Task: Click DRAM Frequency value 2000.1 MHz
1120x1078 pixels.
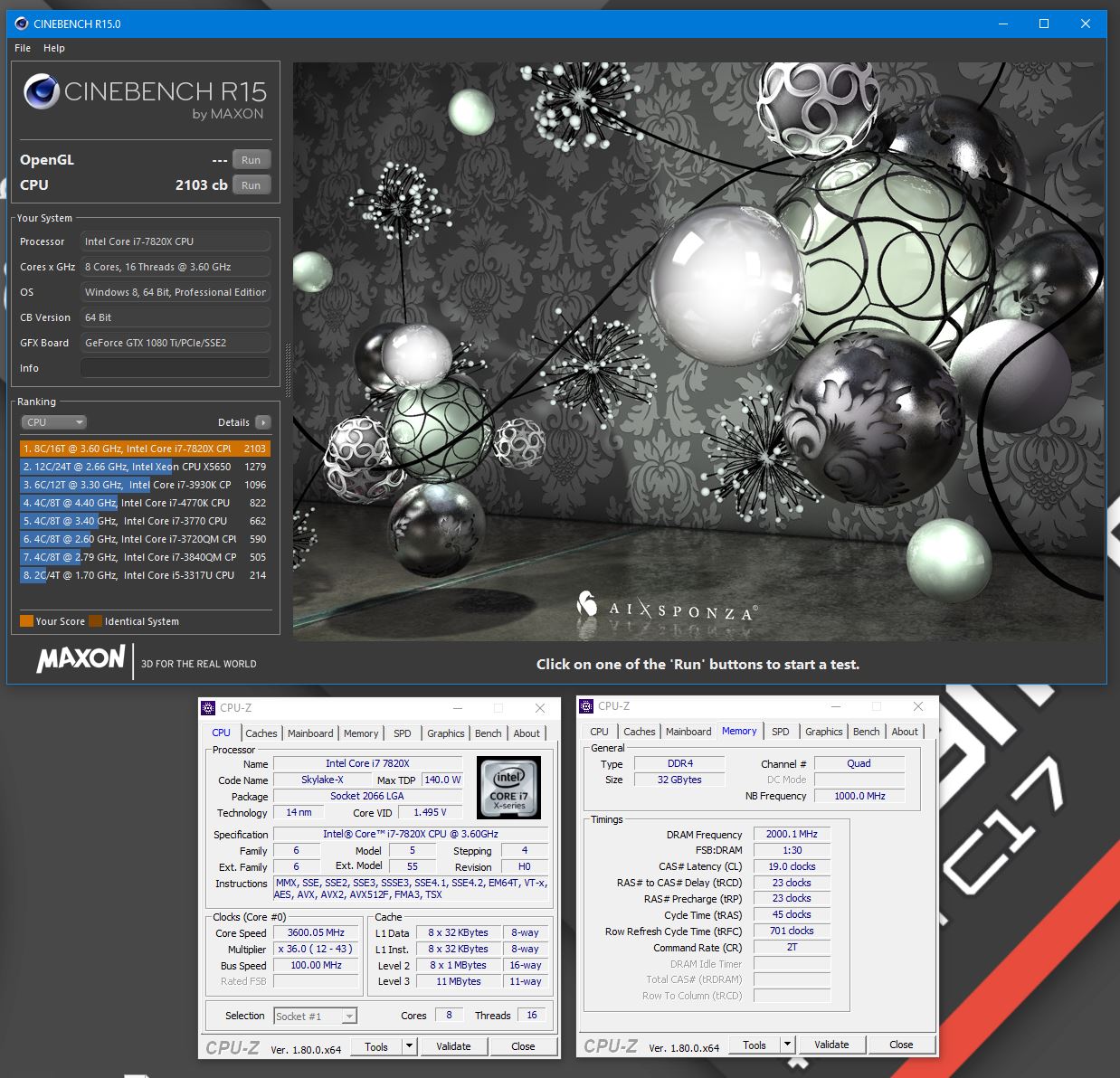Action: pyautogui.click(x=792, y=835)
